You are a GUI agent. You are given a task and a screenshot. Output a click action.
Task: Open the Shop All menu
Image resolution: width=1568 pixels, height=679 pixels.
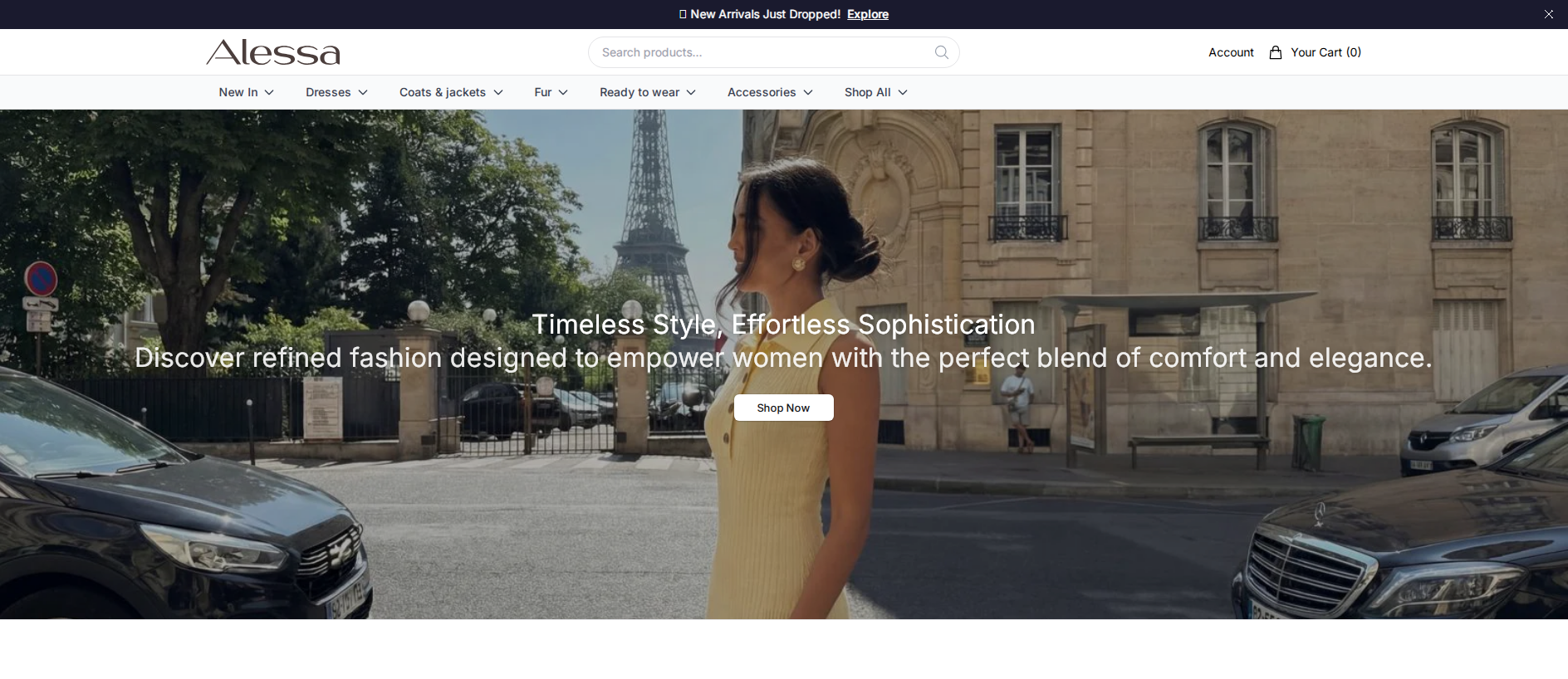(867, 92)
